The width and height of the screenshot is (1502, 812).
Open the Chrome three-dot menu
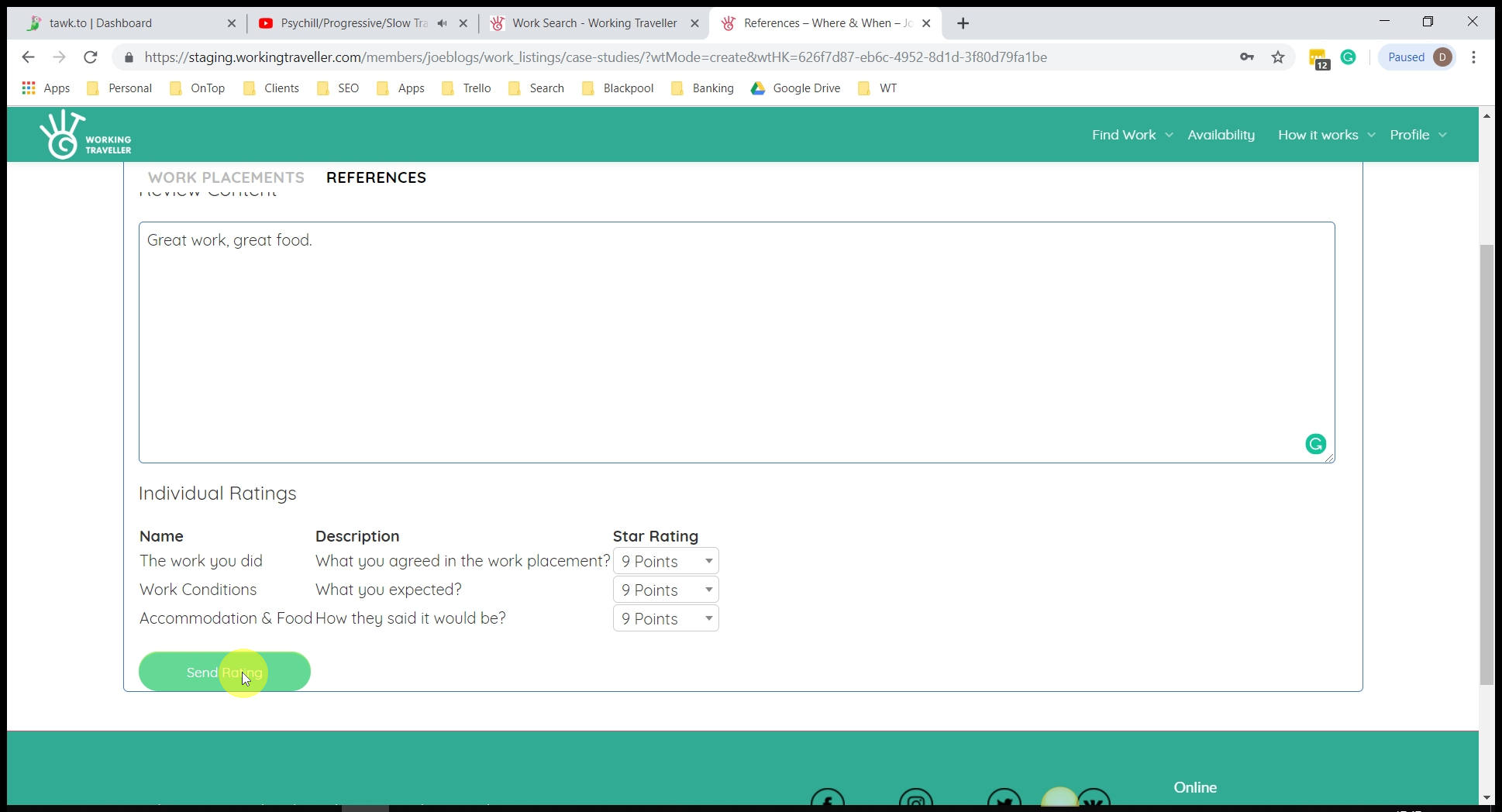[1473, 57]
